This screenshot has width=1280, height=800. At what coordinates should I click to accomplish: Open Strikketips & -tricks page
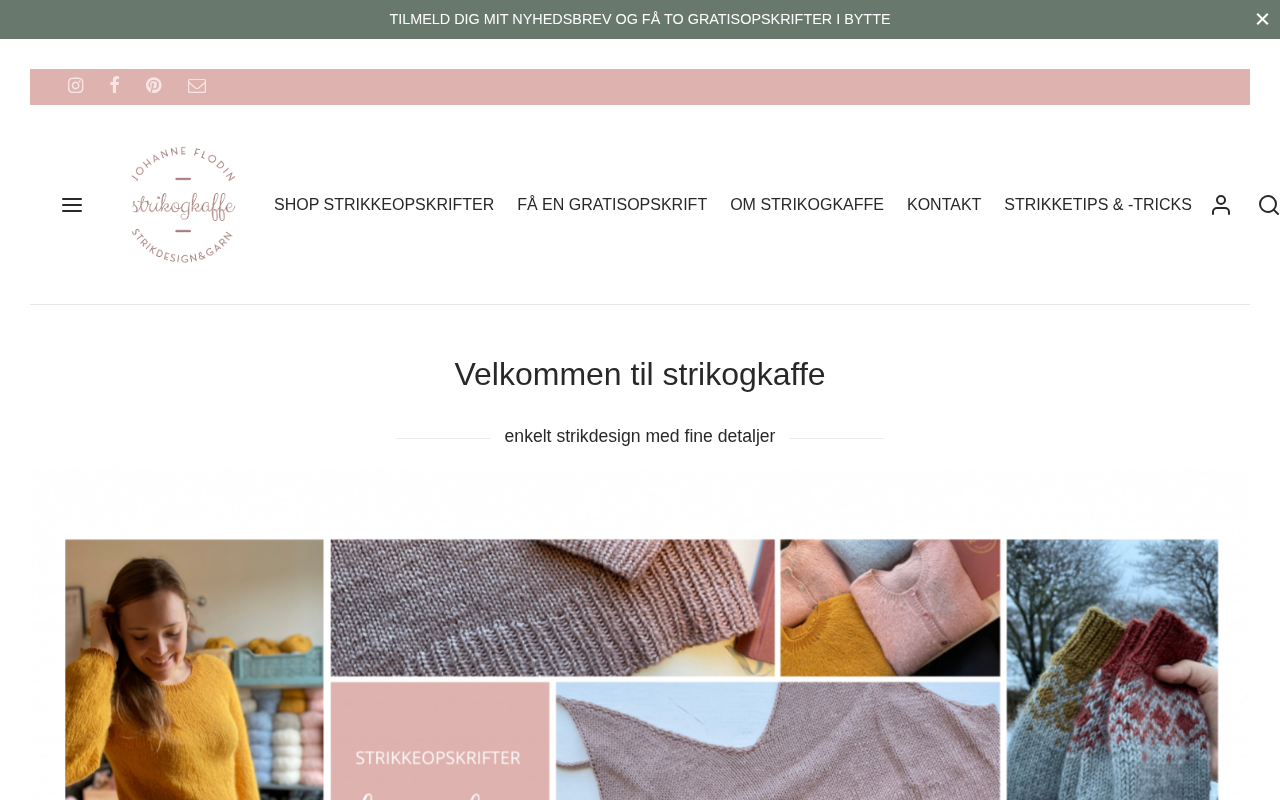(x=1098, y=205)
